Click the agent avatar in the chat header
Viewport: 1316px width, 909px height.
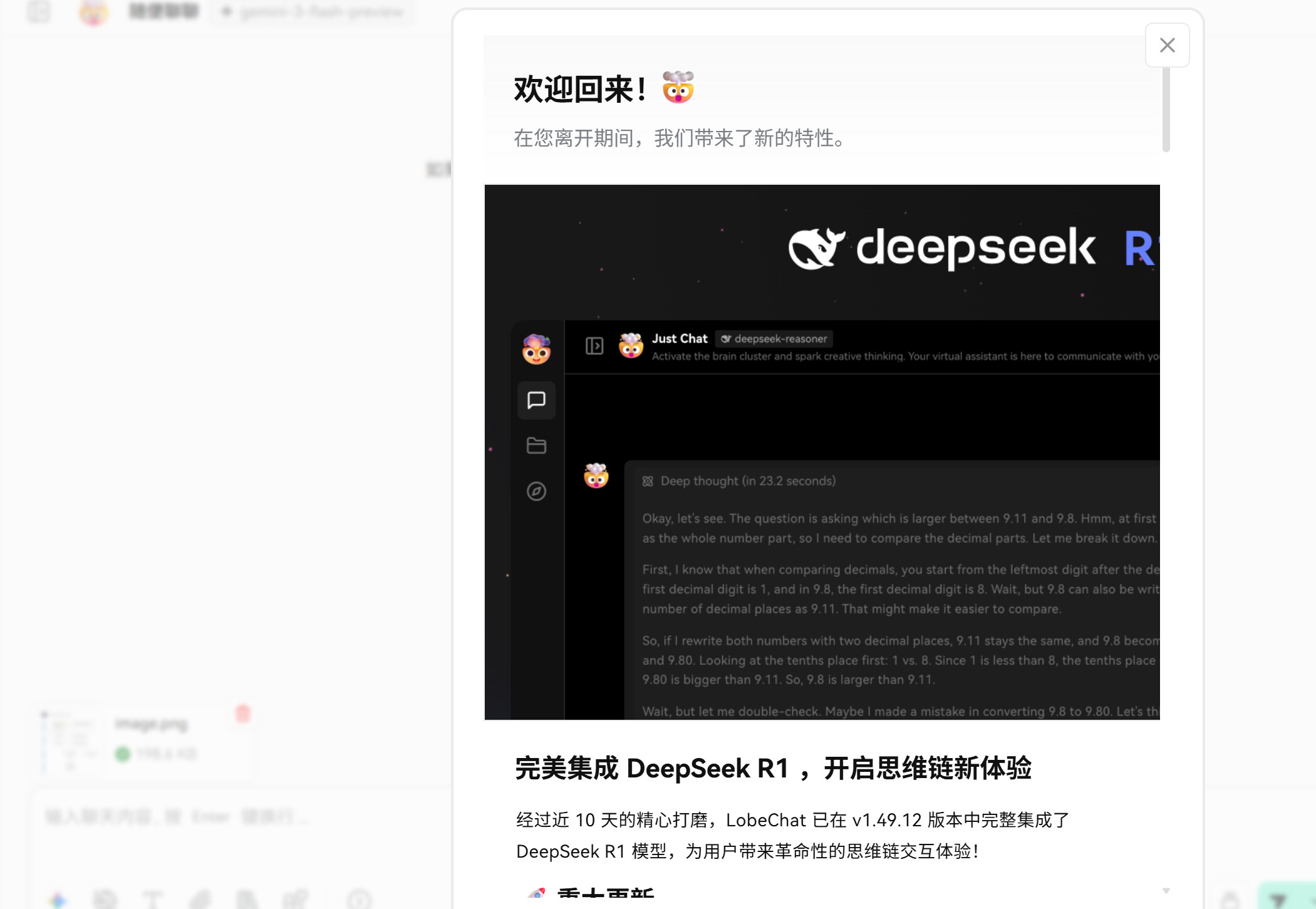click(x=93, y=12)
